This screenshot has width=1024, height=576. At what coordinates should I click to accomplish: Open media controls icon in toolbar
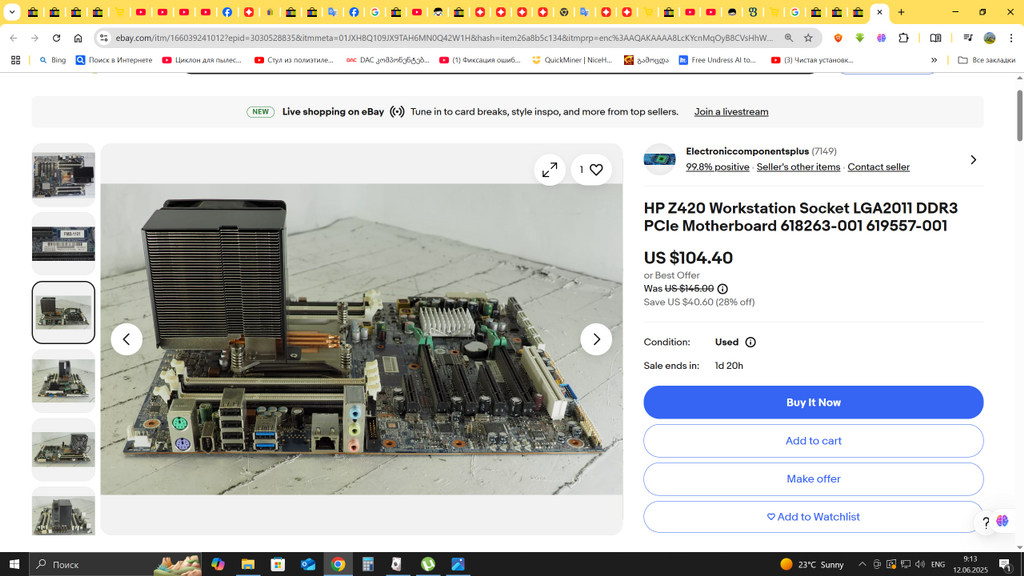968,38
